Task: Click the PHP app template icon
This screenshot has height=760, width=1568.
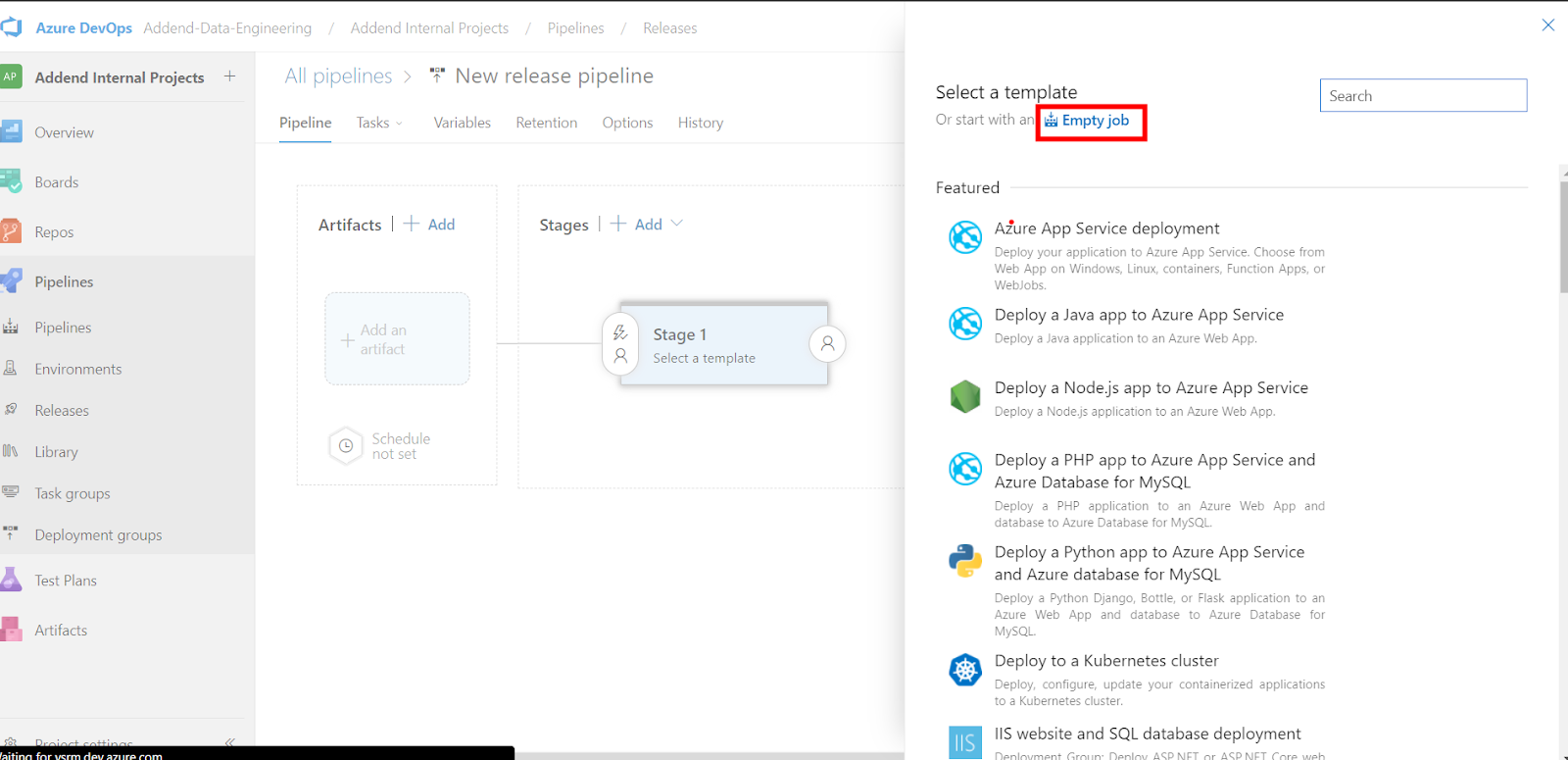Action: click(965, 469)
